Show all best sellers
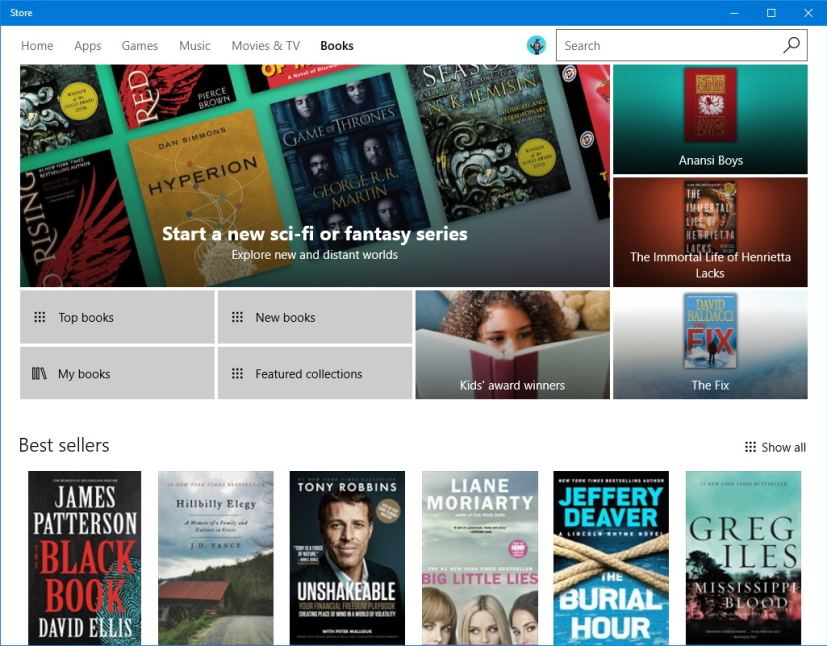The width and height of the screenshot is (827, 646). [x=775, y=447]
